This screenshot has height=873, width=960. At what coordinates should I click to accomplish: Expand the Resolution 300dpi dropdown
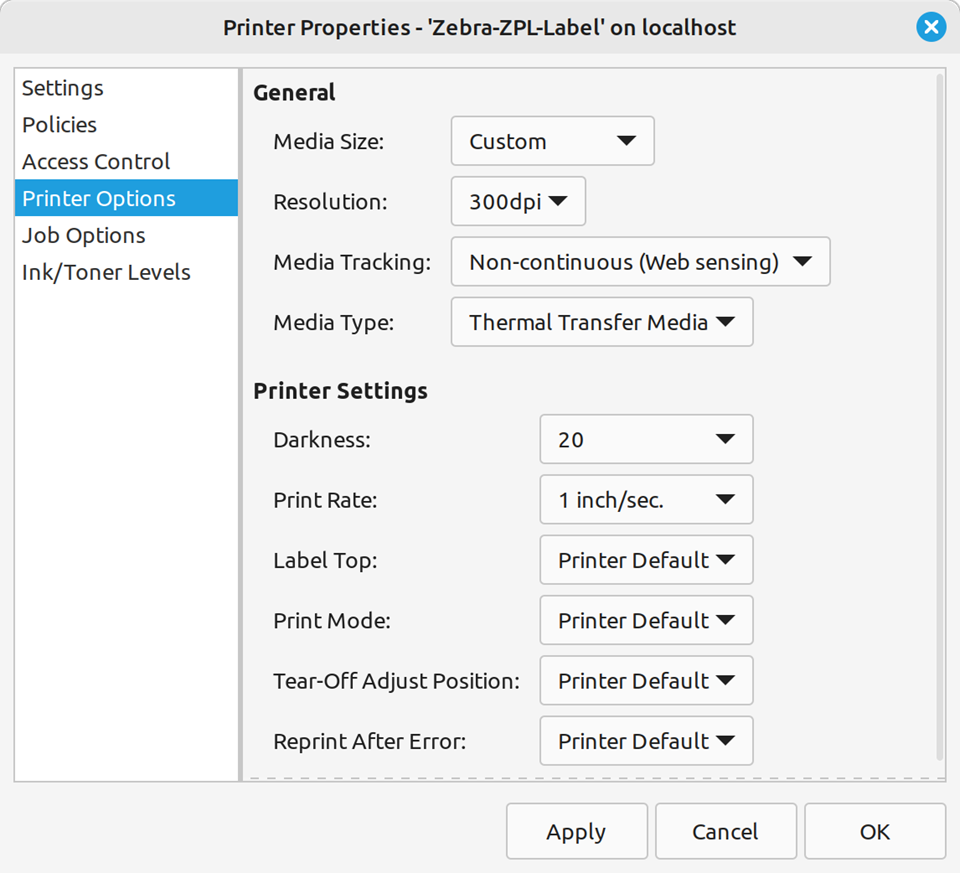518,202
